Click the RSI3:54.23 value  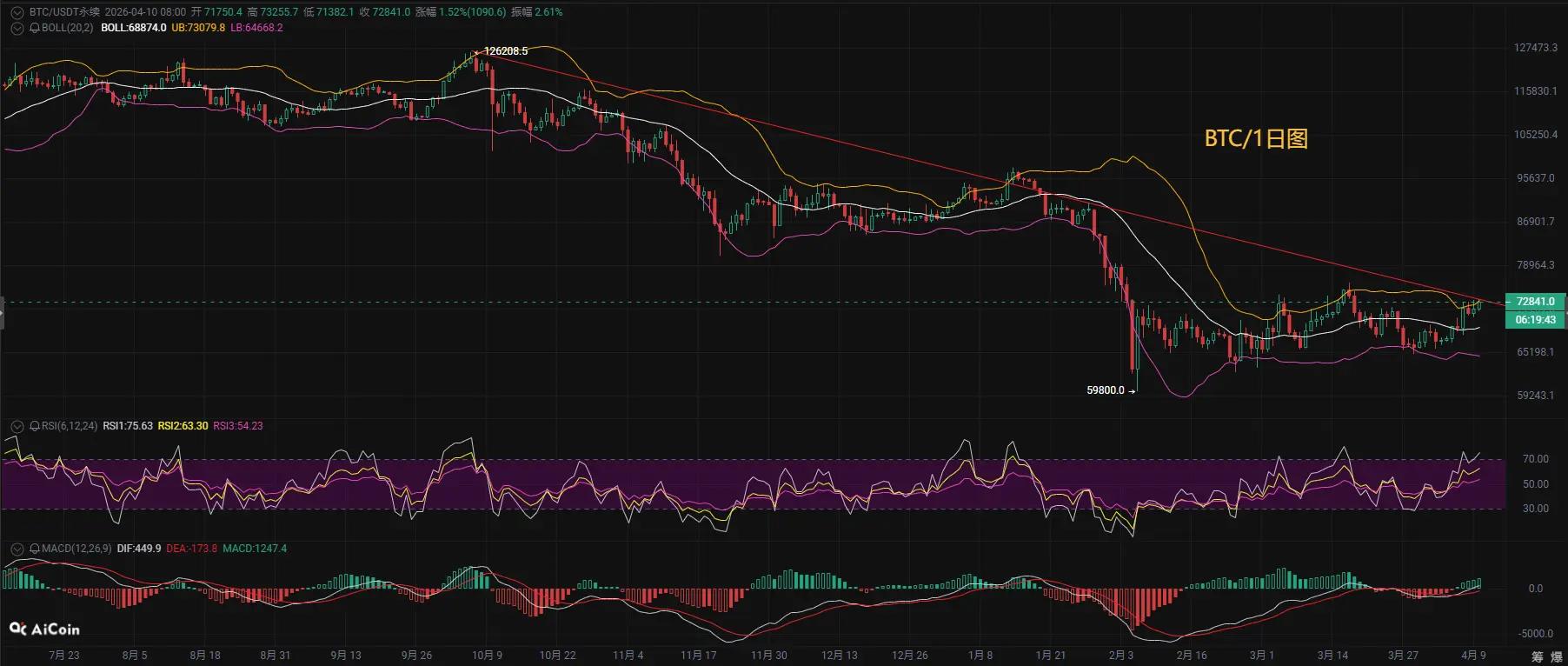238,426
